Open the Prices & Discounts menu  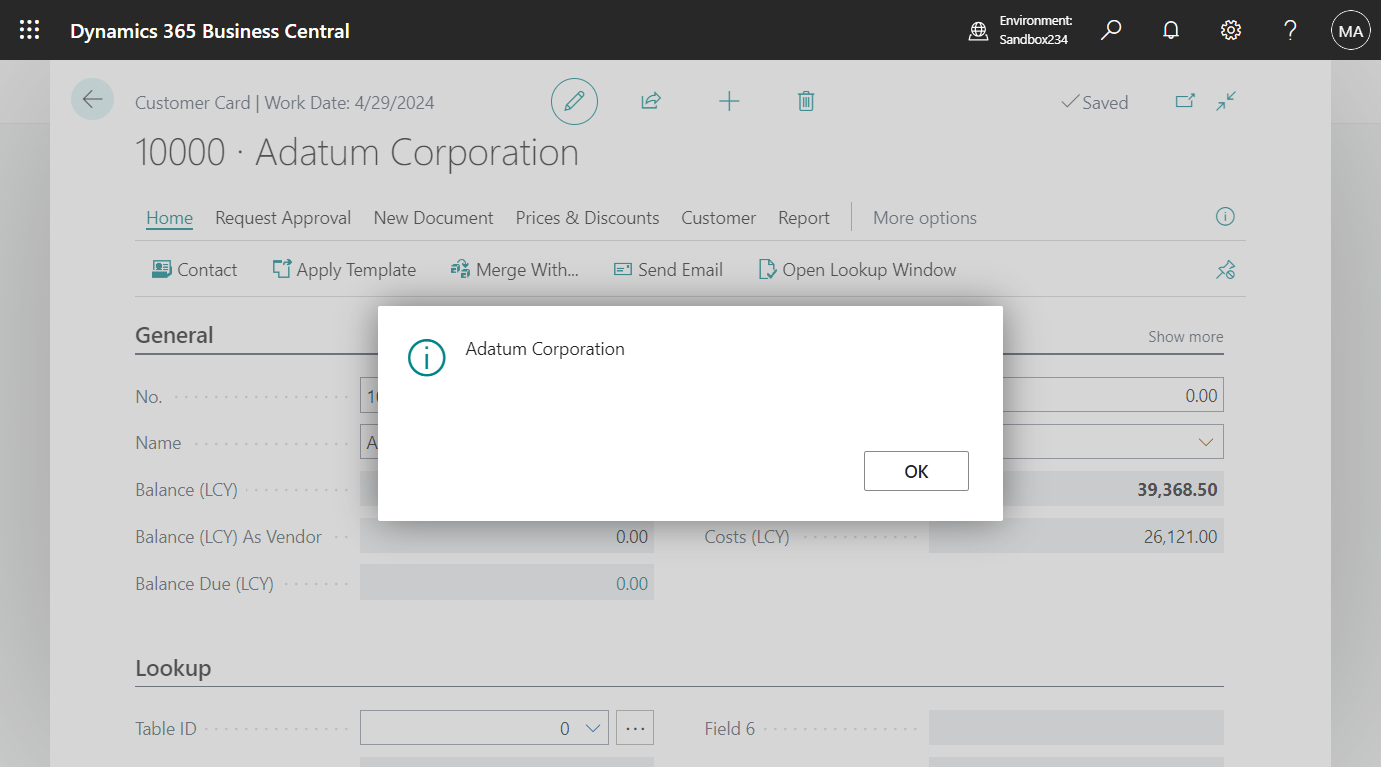(x=587, y=217)
